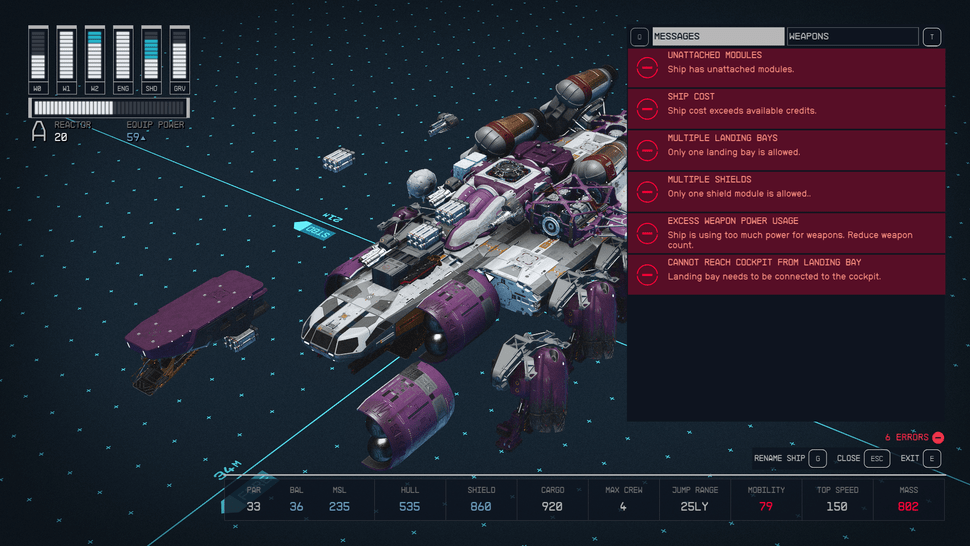Viewport: 970px width, 546px height.
Task: Switch to the Weapons tab
Action: pos(852,37)
